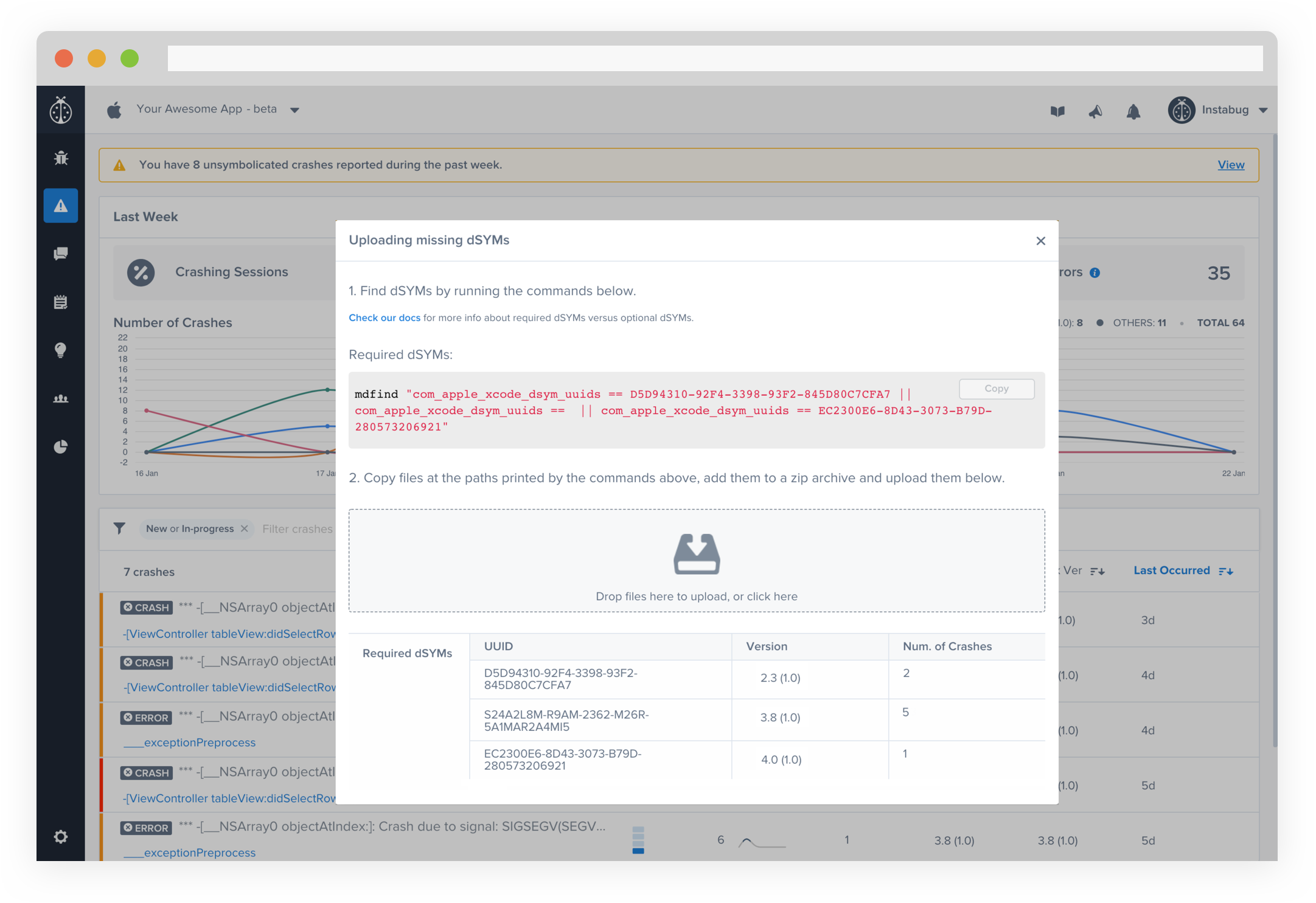Click the dSYM file drop upload area

click(x=696, y=561)
